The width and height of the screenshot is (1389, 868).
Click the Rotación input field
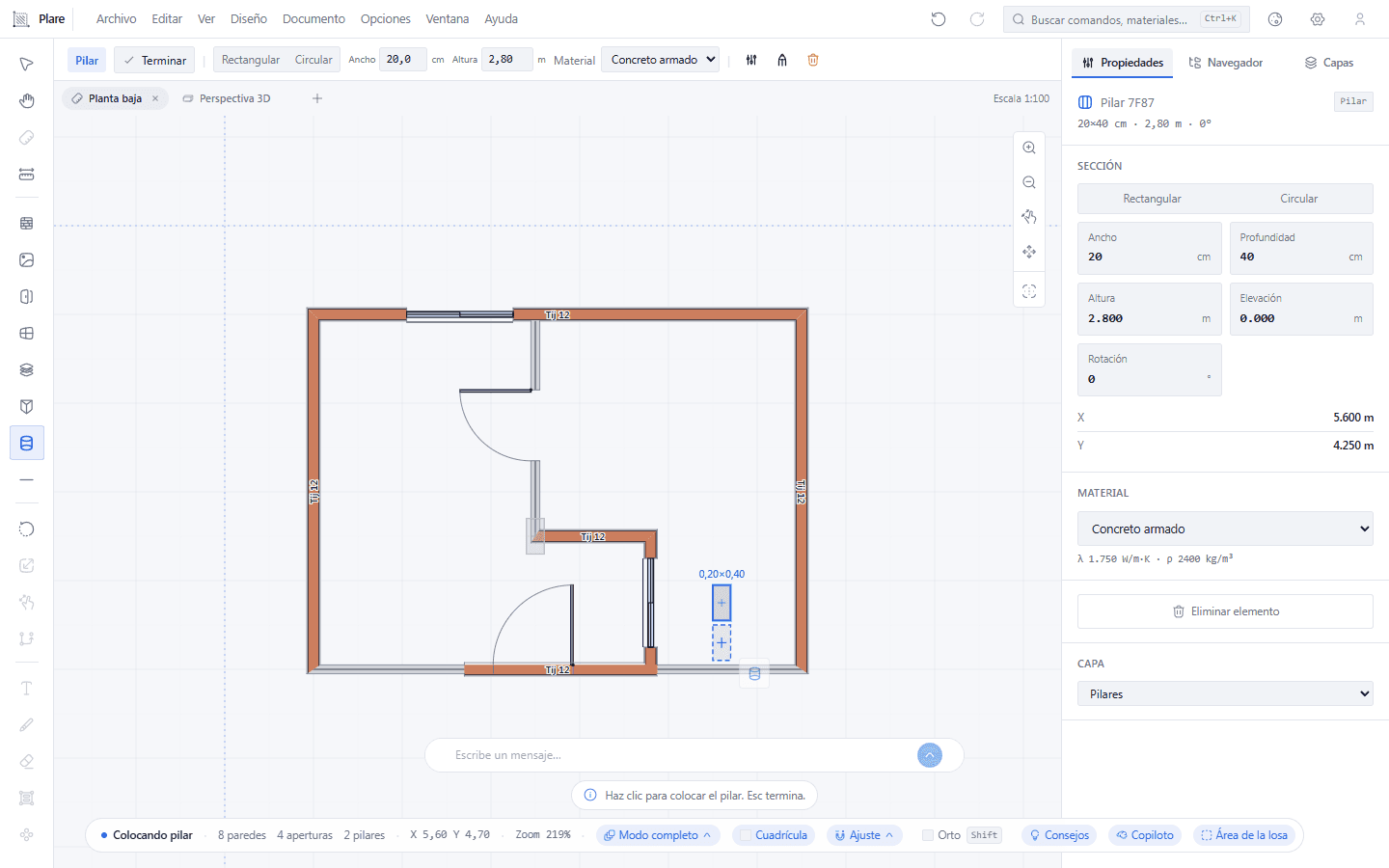coord(1150,369)
